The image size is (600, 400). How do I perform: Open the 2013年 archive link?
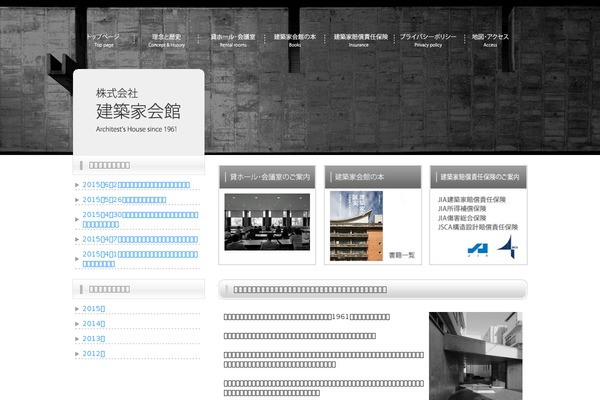[94, 338]
